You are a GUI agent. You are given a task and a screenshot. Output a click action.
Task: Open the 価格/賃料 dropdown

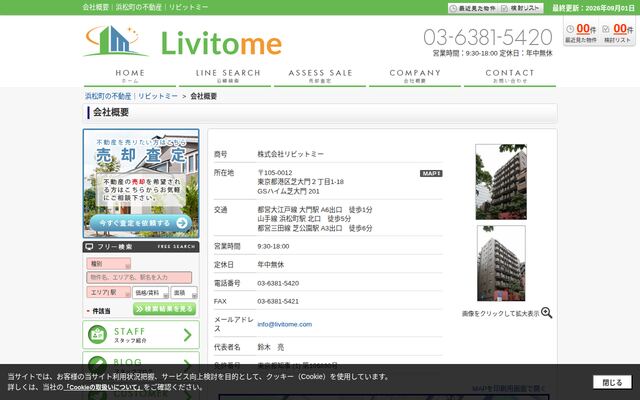150,293
